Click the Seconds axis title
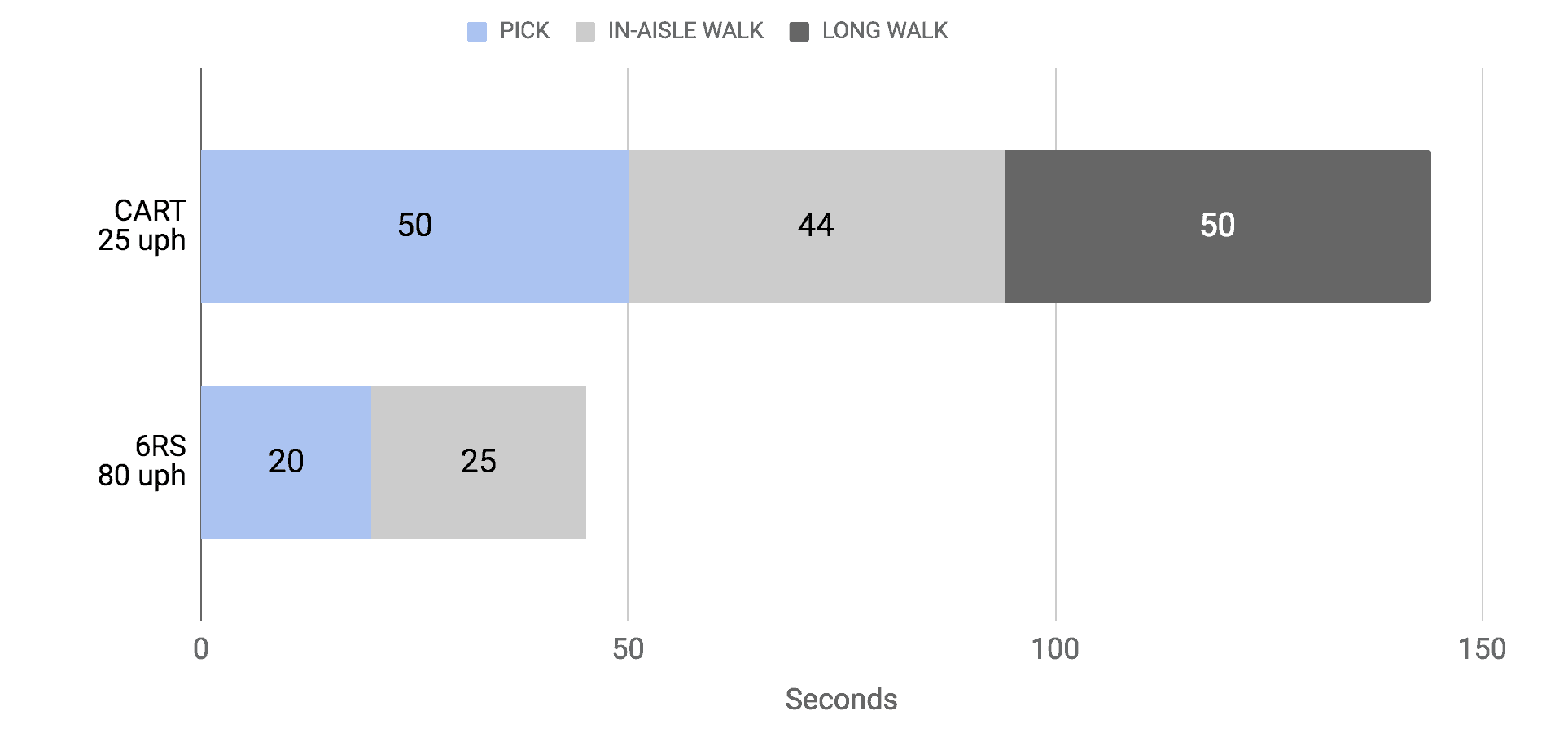 (841, 699)
